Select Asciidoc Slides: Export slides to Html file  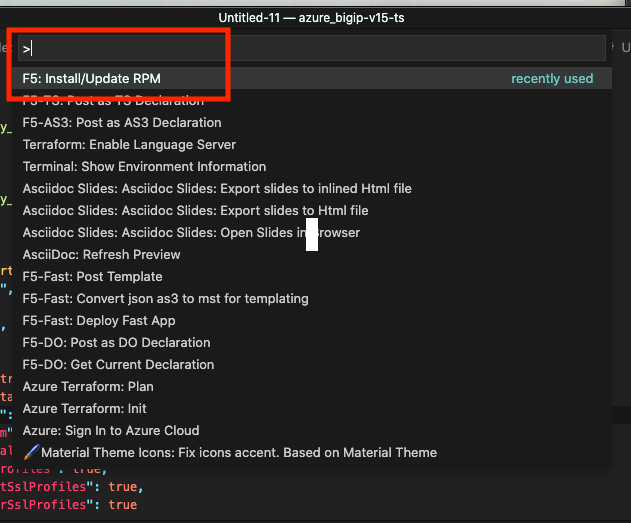pos(195,210)
